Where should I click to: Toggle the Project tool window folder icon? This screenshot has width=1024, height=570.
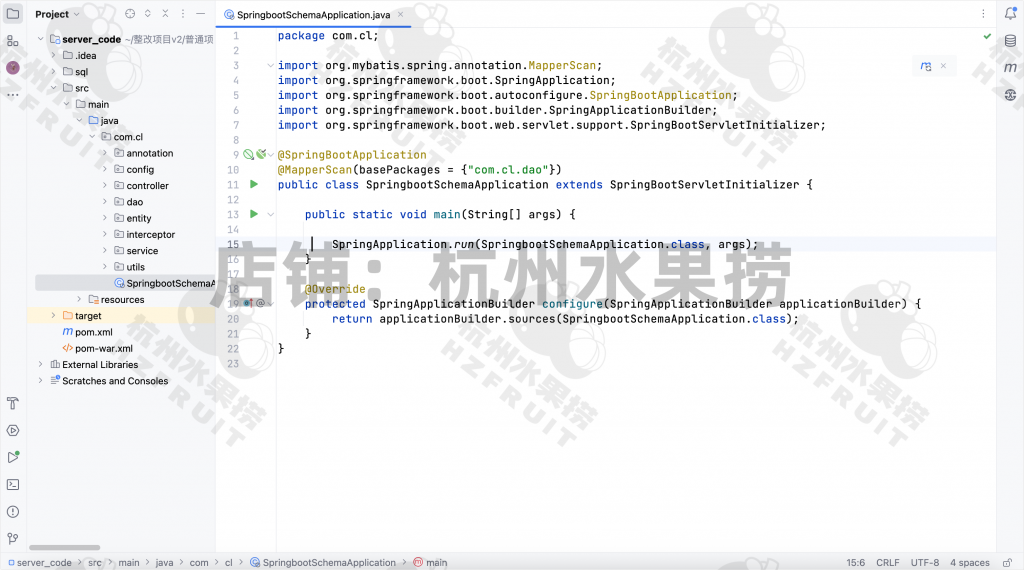13,14
